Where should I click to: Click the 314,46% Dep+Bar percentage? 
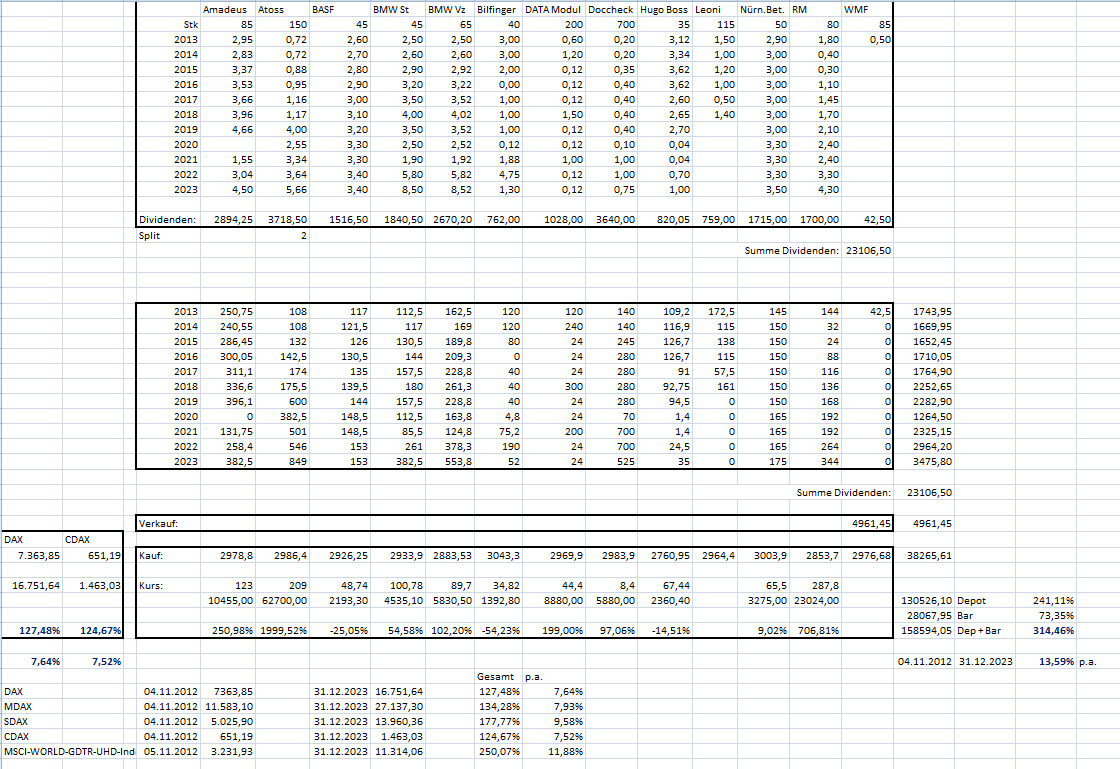pos(1053,630)
